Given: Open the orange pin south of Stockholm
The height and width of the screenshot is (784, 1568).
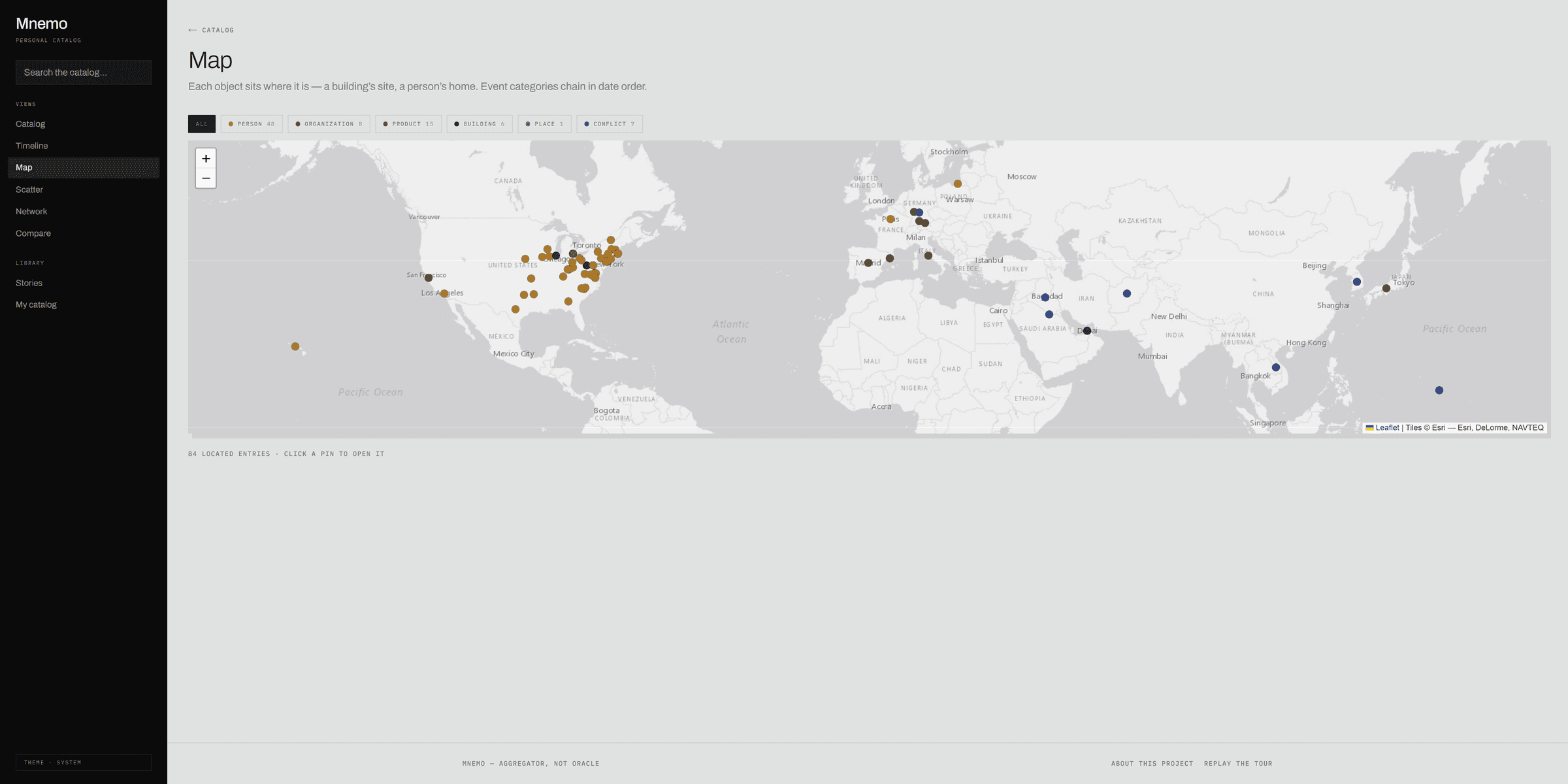Looking at the screenshot, I should (958, 184).
